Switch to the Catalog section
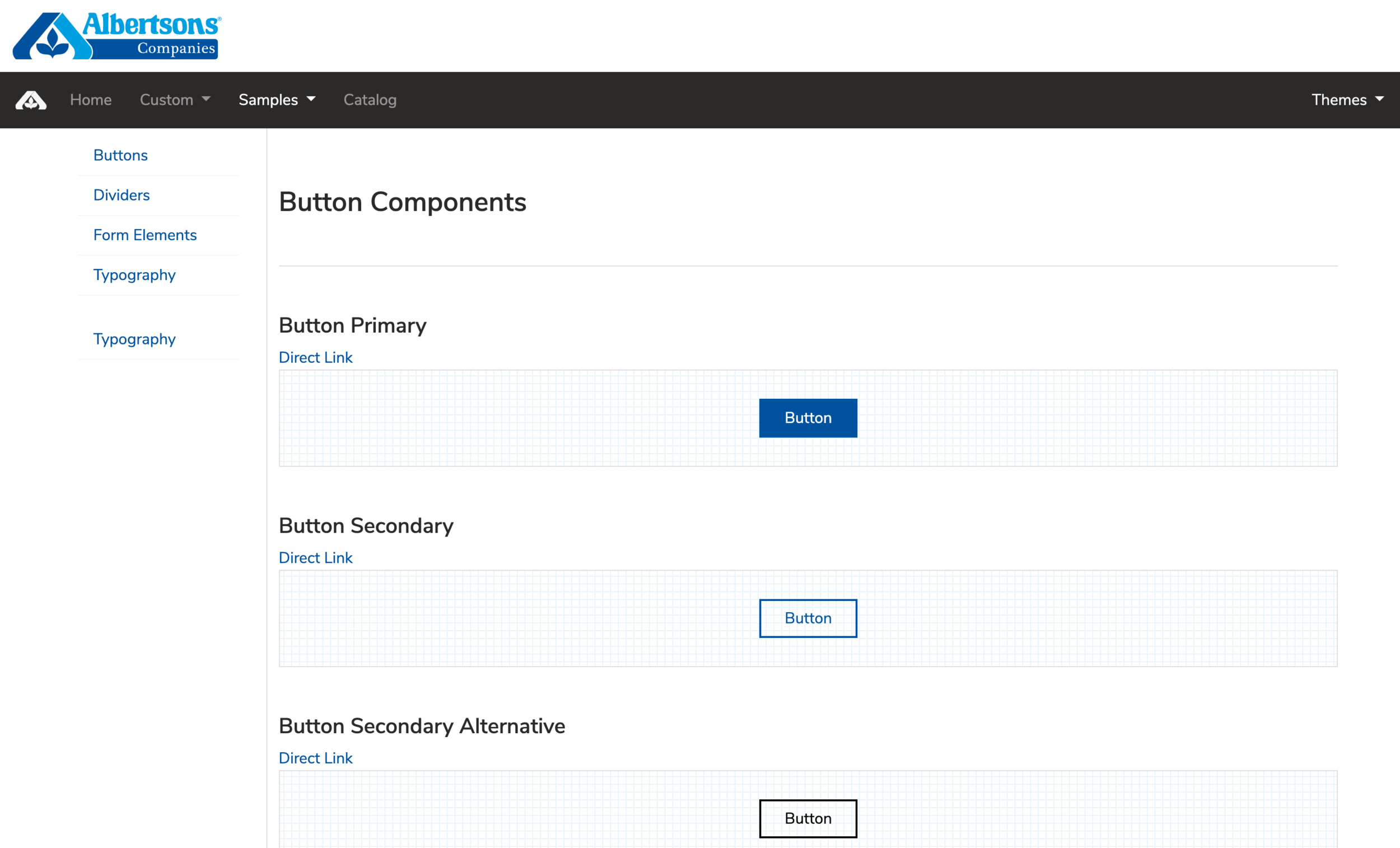 [370, 100]
